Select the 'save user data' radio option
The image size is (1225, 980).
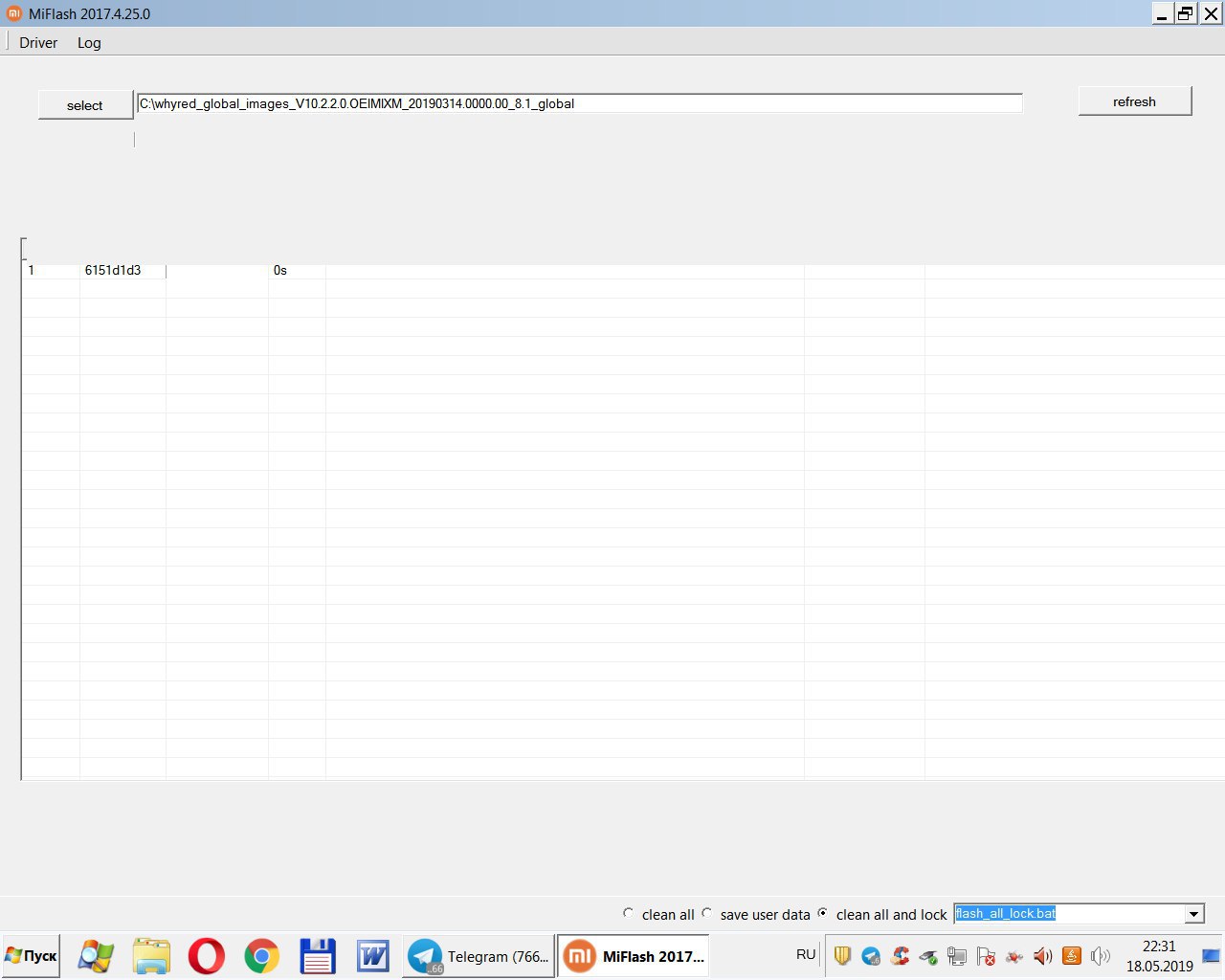[706, 913]
